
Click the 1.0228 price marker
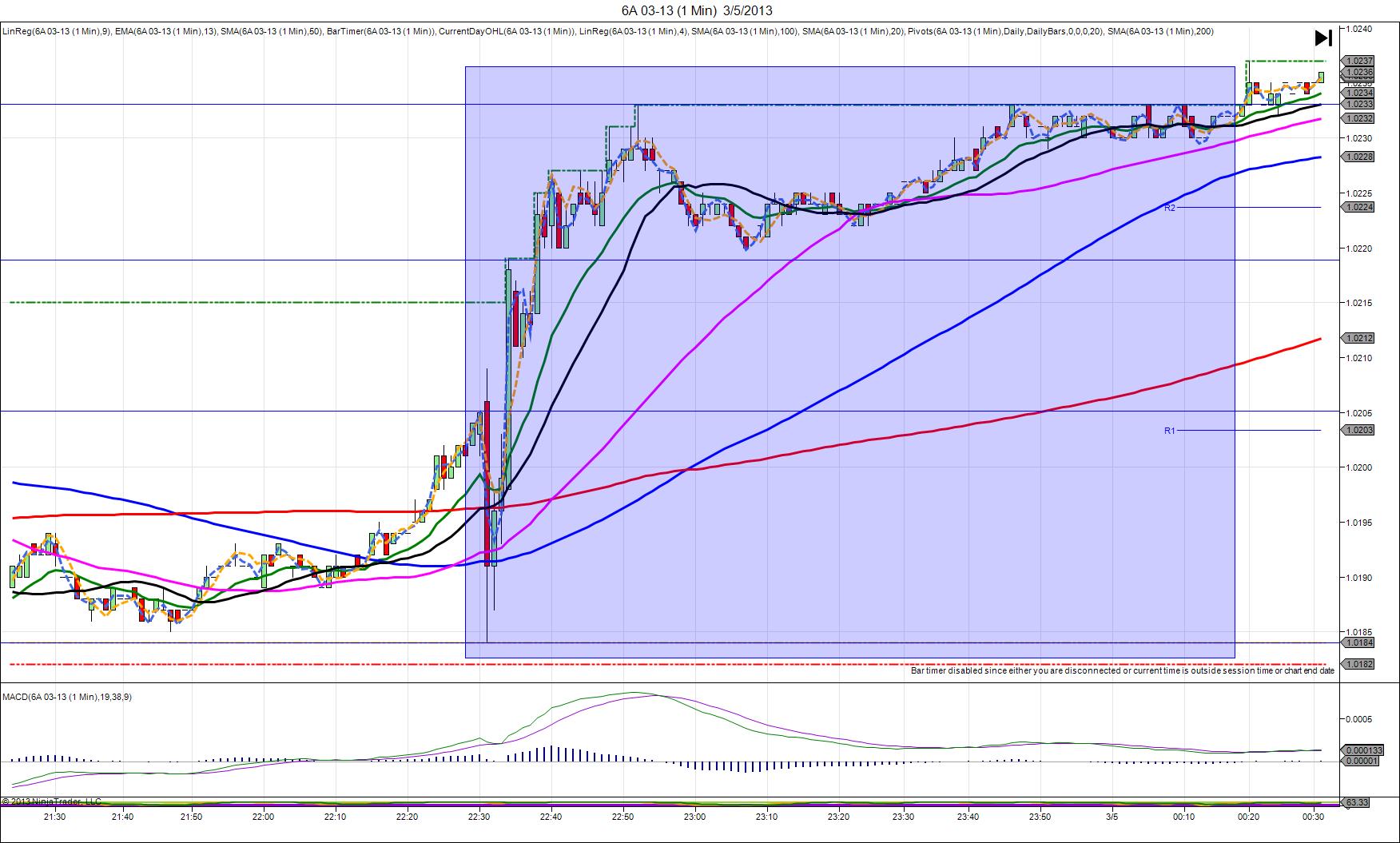pos(1359,157)
